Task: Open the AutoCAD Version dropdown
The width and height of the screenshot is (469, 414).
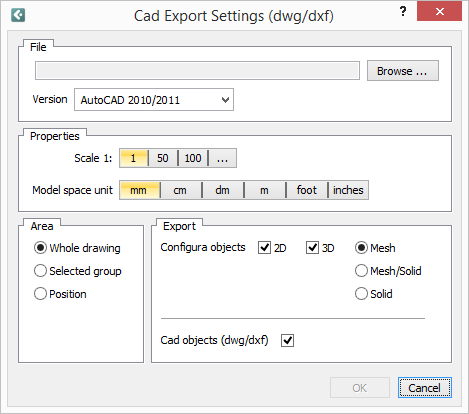Action: pyautogui.click(x=154, y=100)
